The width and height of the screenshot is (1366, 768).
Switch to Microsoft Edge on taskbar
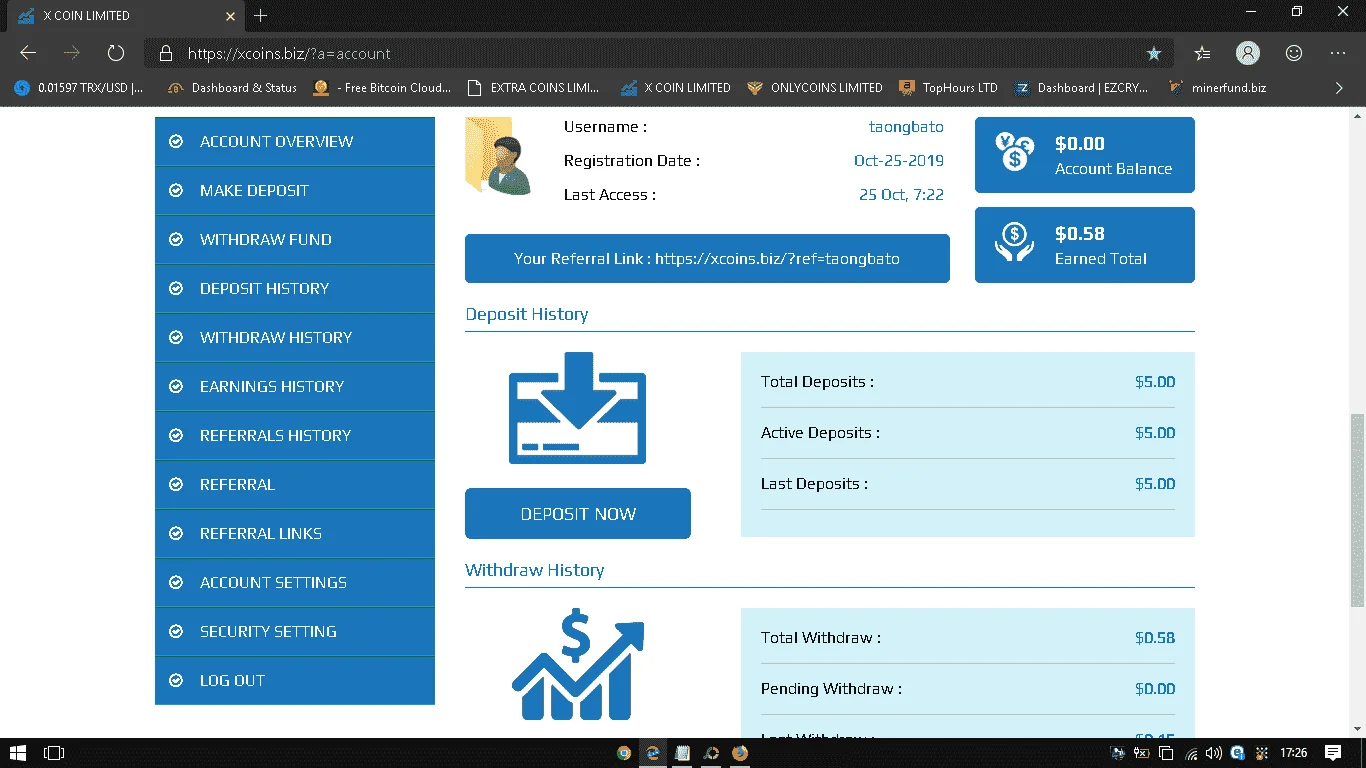(653, 753)
